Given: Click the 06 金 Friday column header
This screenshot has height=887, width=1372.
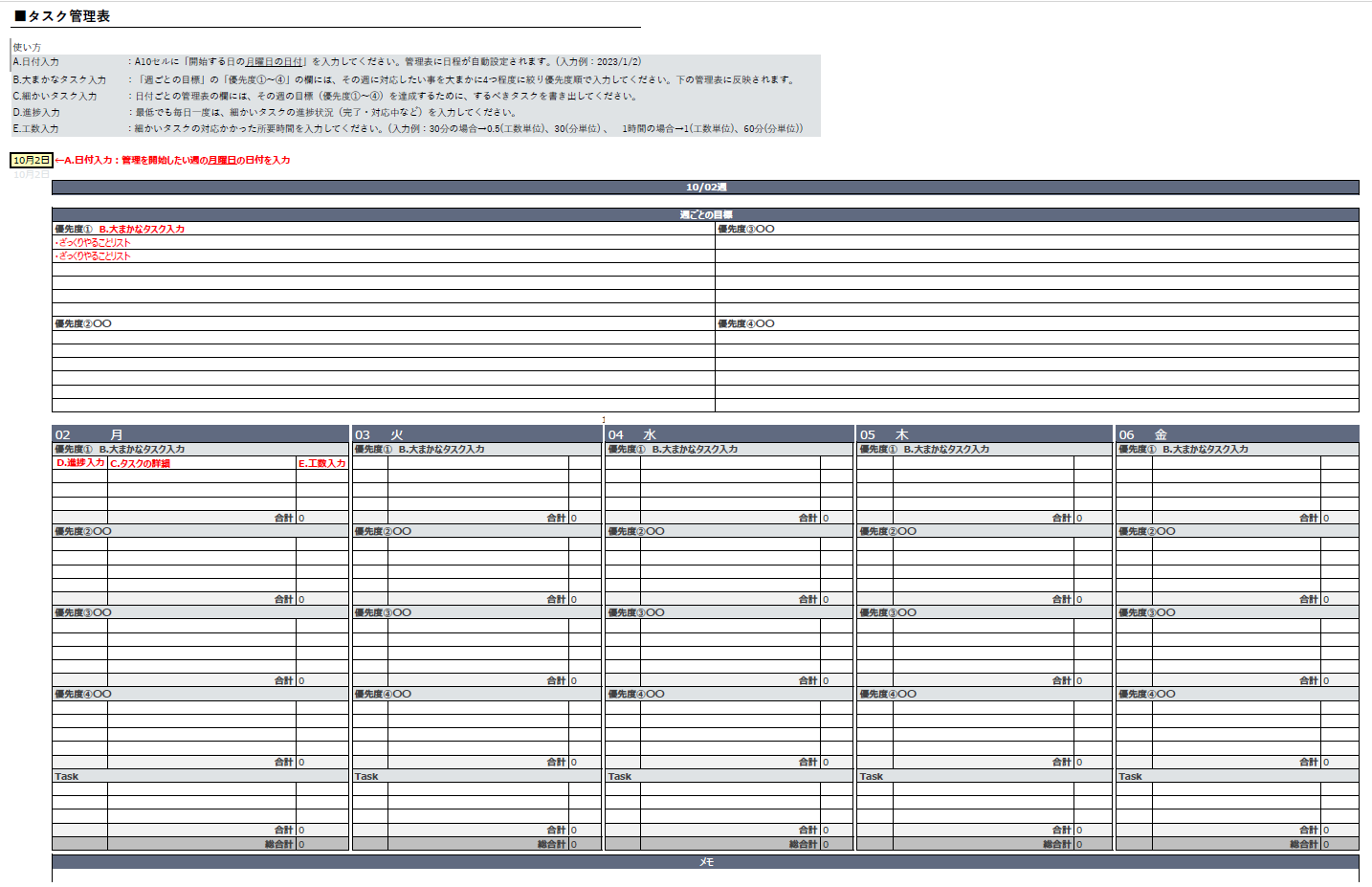Looking at the screenshot, I should tap(1236, 434).
